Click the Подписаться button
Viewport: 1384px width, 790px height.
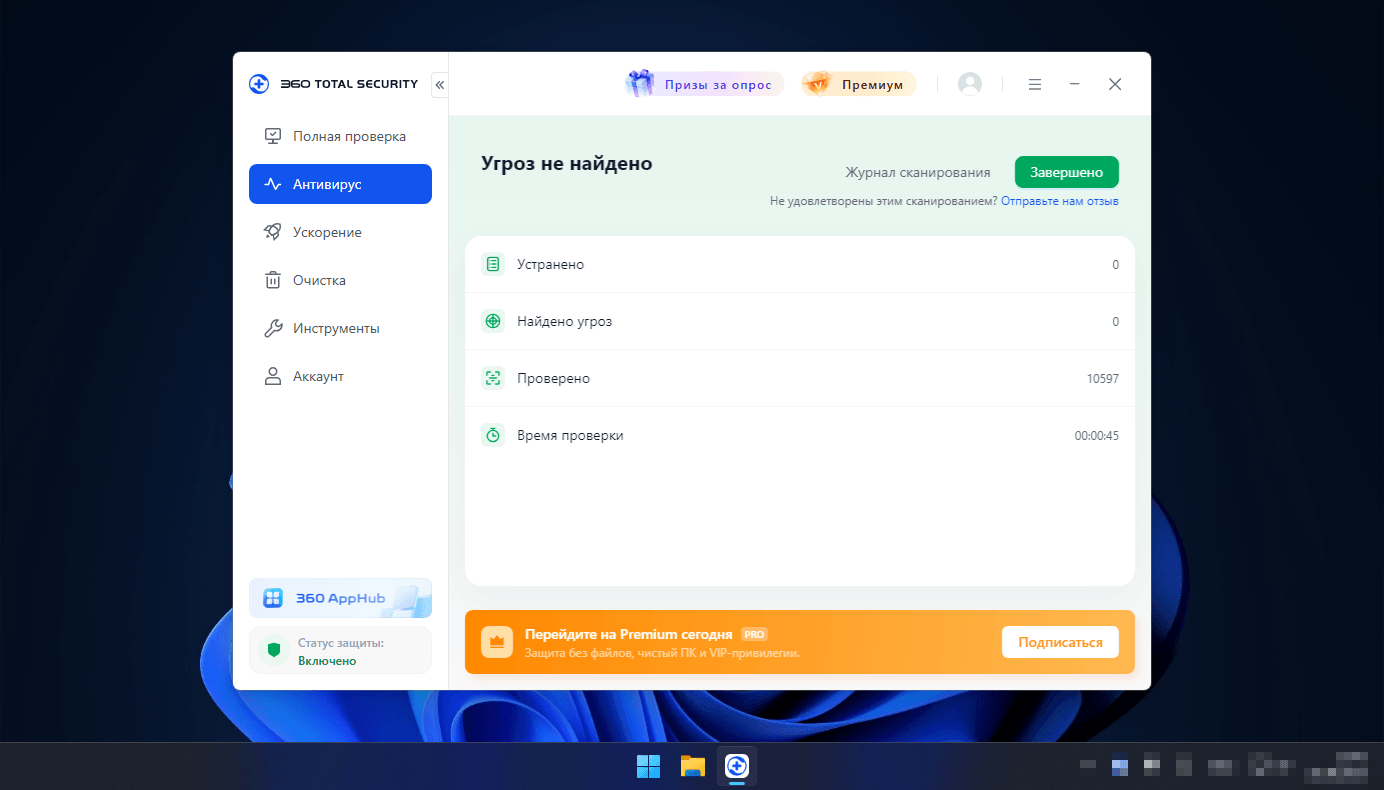click(1060, 642)
